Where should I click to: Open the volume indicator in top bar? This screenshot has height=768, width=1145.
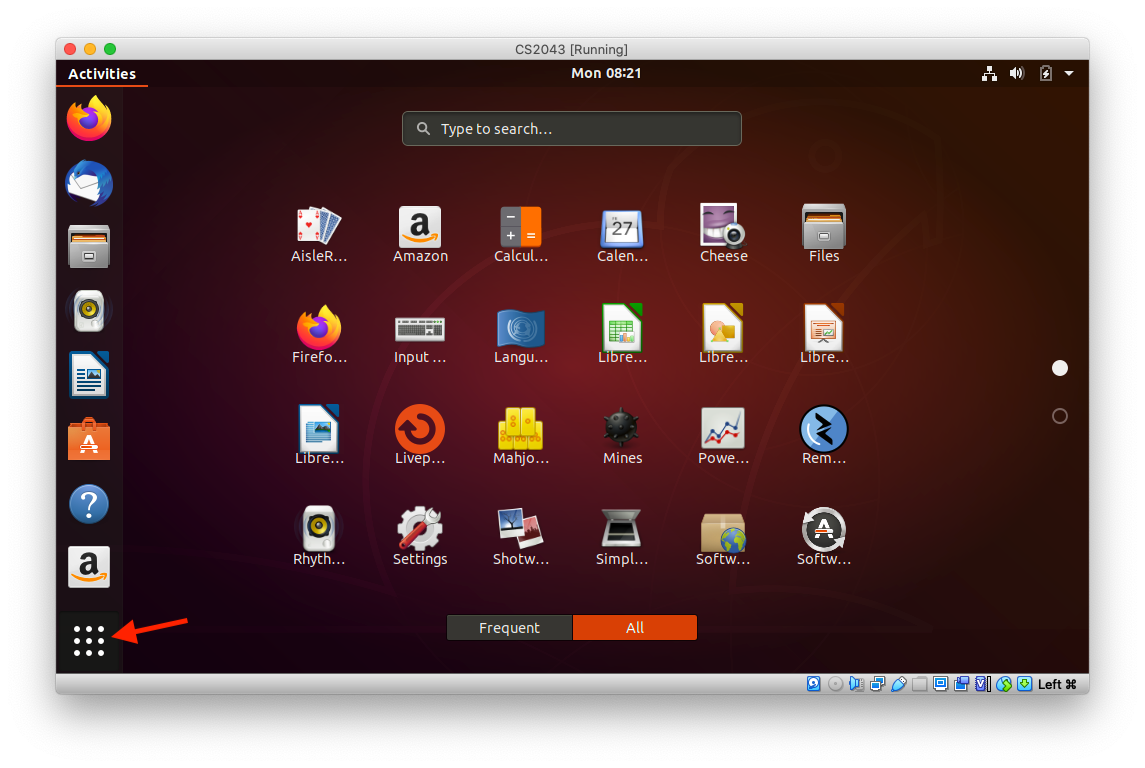[1017, 73]
